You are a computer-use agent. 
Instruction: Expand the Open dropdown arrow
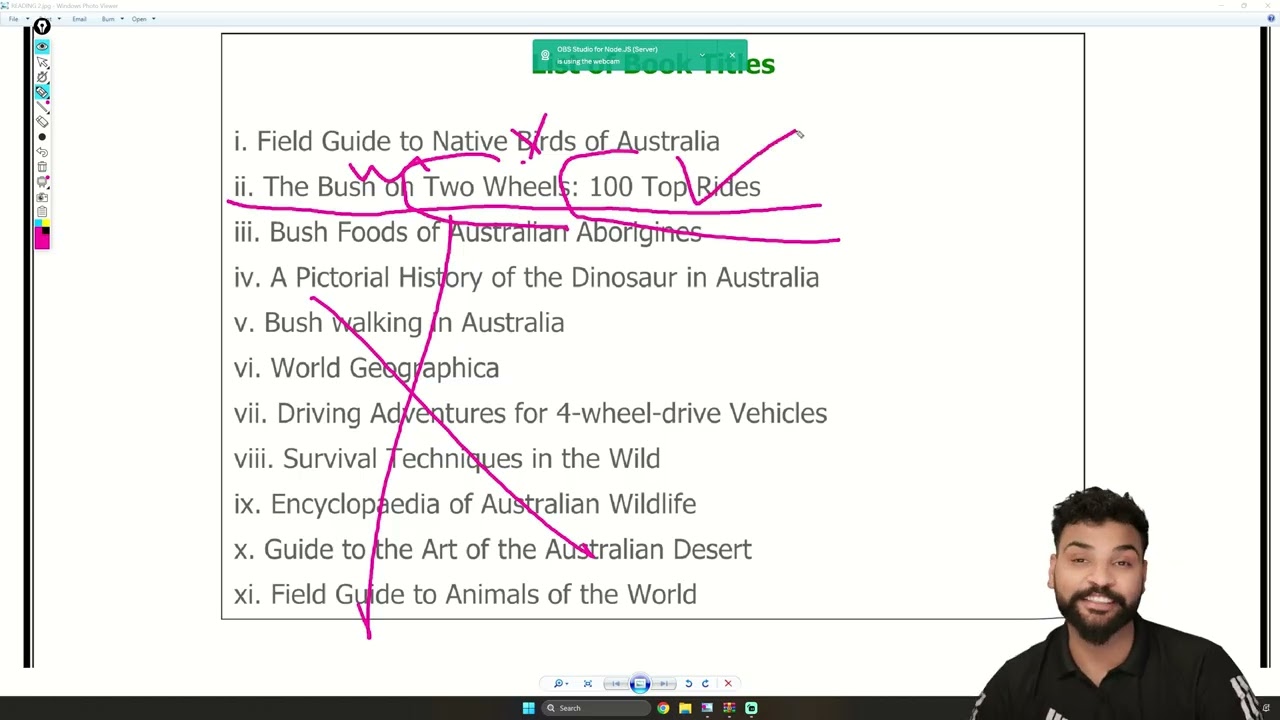(x=154, y=18)
